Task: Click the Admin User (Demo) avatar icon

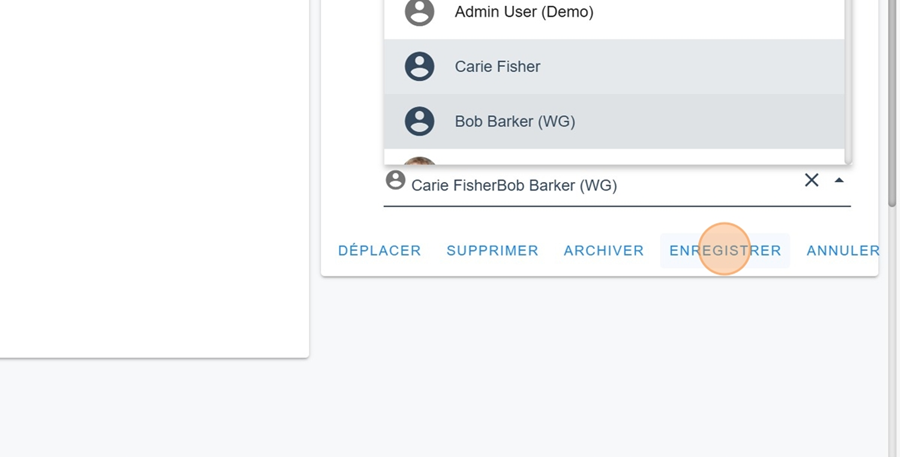Action: click(x=420, y=11)
